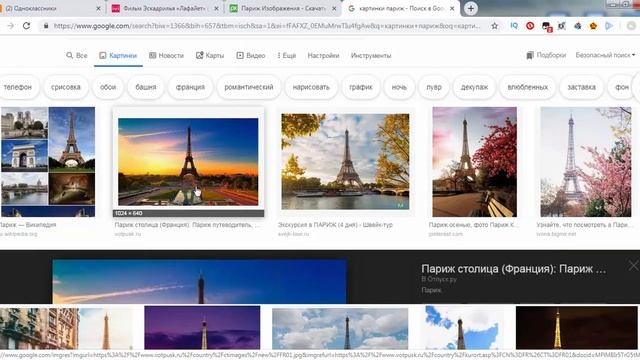Viewport: 640px width, 360px height.
Task: Click the lock icon in address bar
Action: pos(46,26)
